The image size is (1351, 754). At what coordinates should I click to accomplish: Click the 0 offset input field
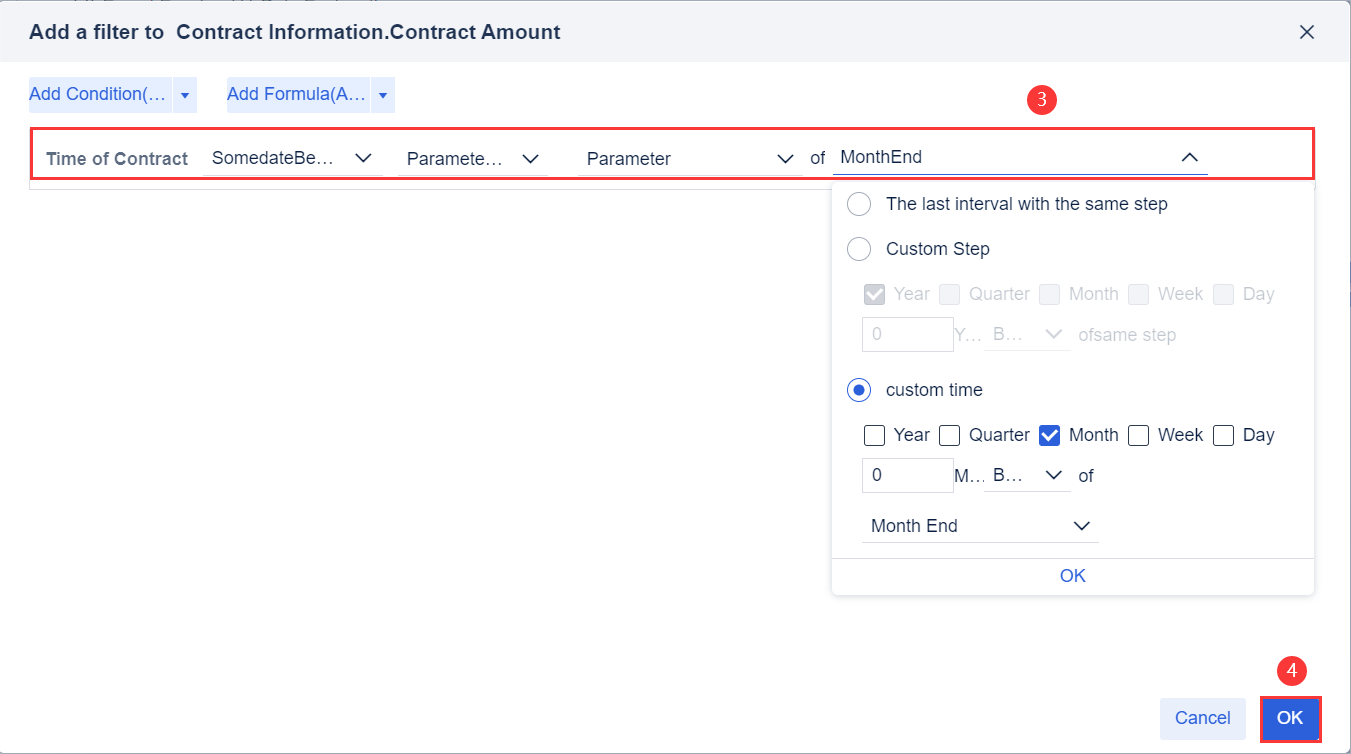906,475
